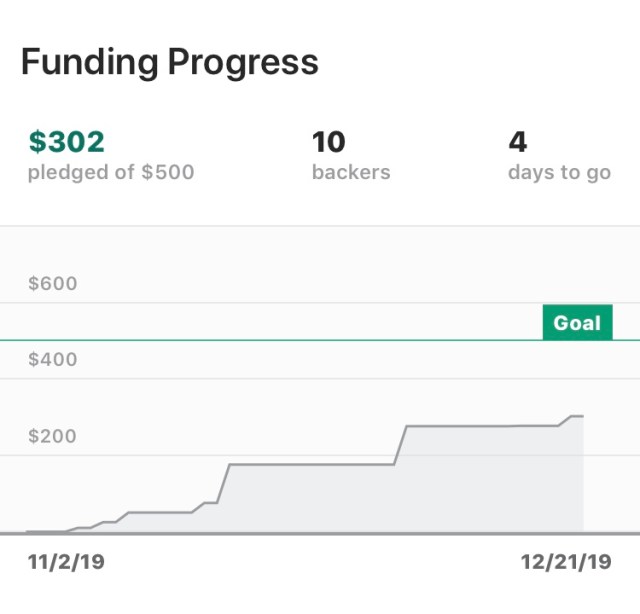Click the green goal threshold line
The width and height of the screenshot is (640, 614).
click(300, 341)
